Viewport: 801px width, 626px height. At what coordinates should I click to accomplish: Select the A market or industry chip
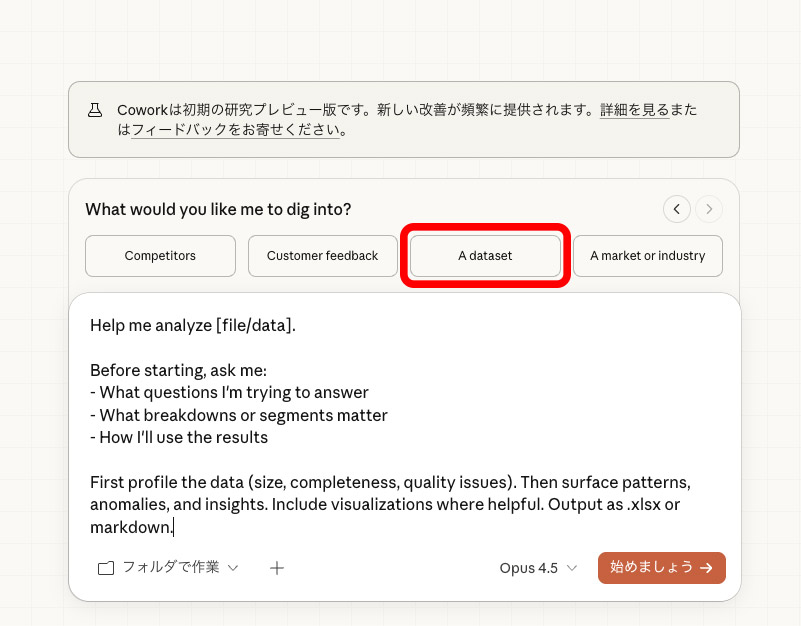(x=647, y=255)
